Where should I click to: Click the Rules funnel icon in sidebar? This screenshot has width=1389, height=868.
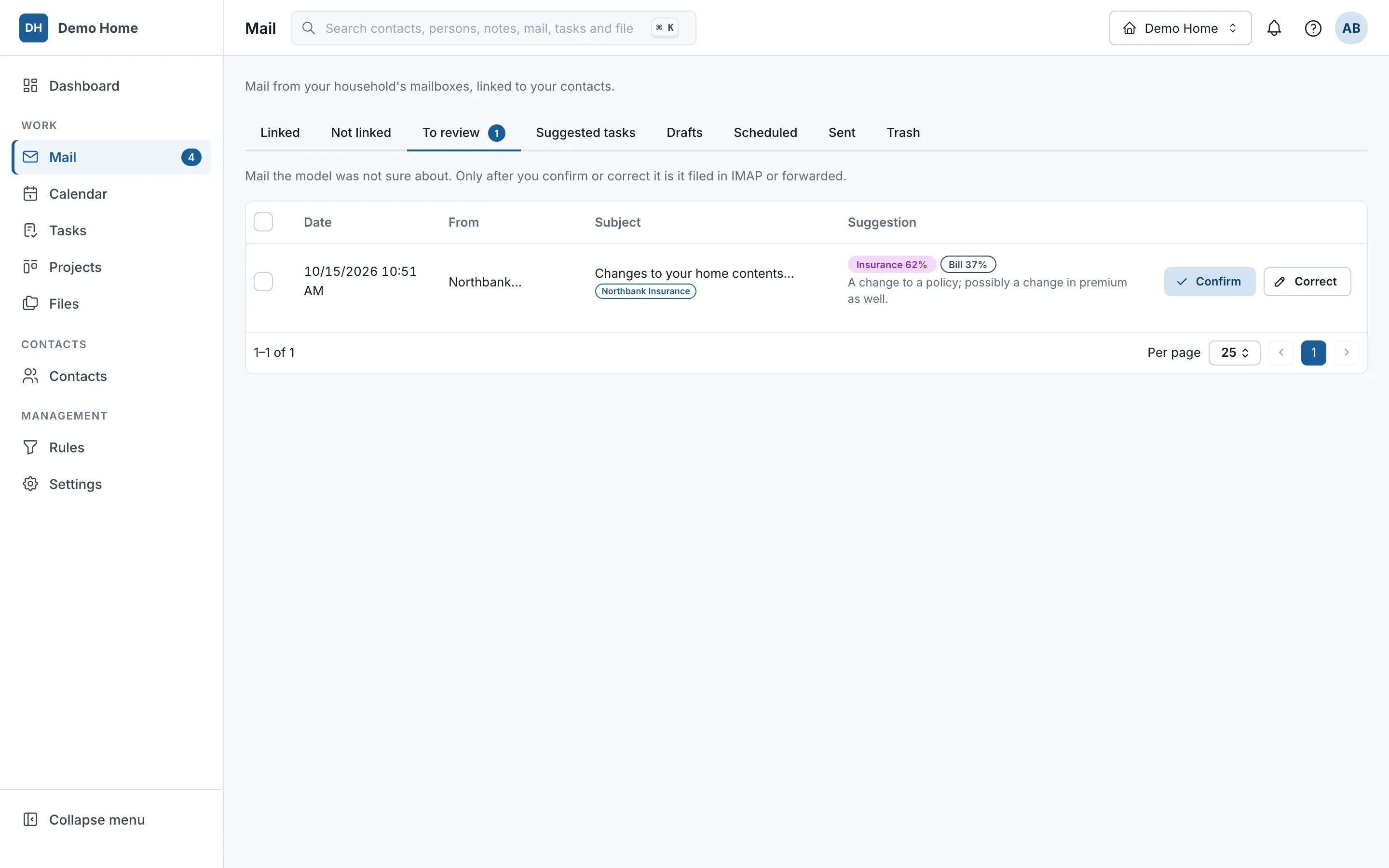30,447
